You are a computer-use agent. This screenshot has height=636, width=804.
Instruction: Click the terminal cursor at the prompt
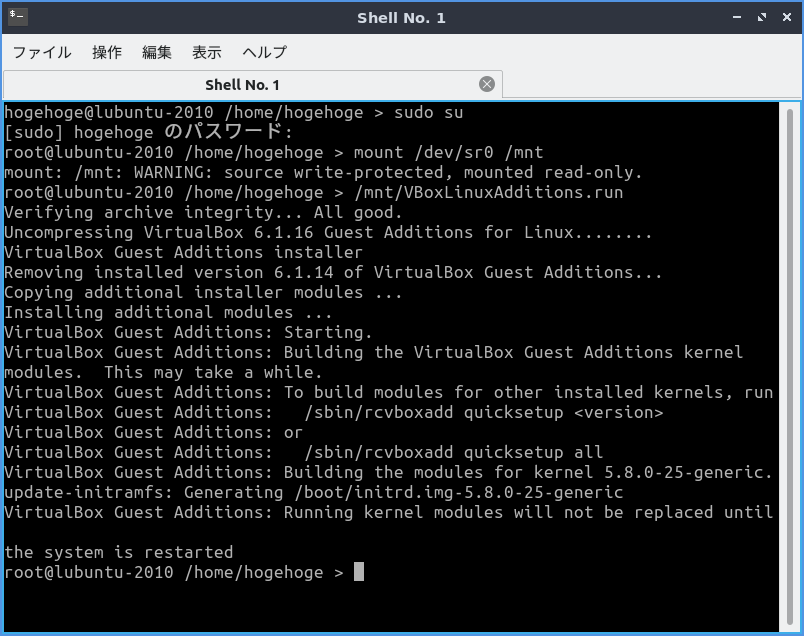[359, 572]
